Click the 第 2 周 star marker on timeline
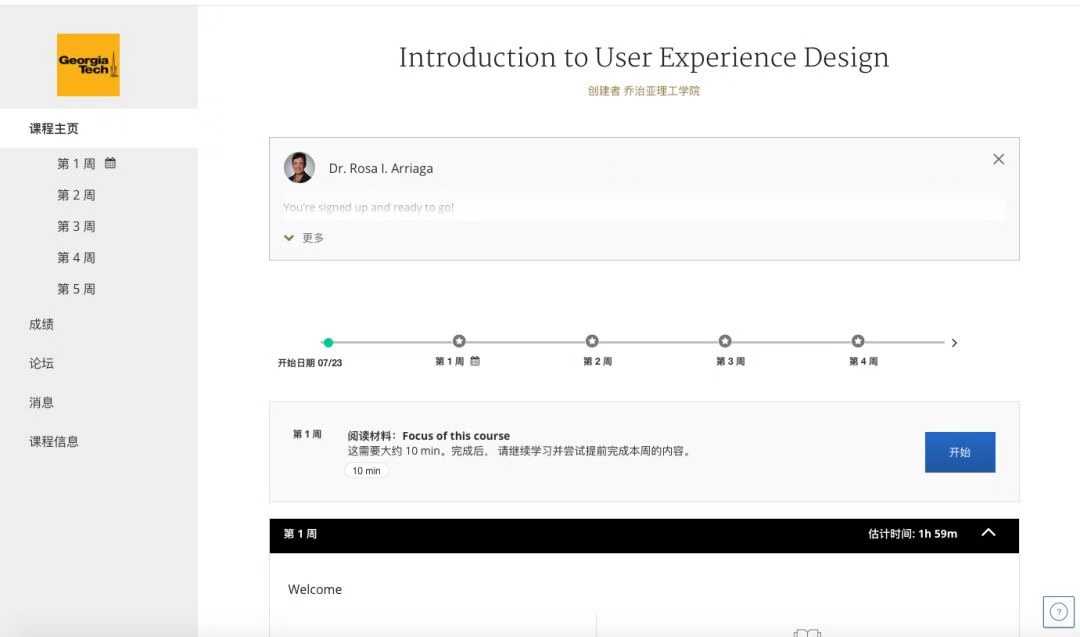 tap(592, 342)
